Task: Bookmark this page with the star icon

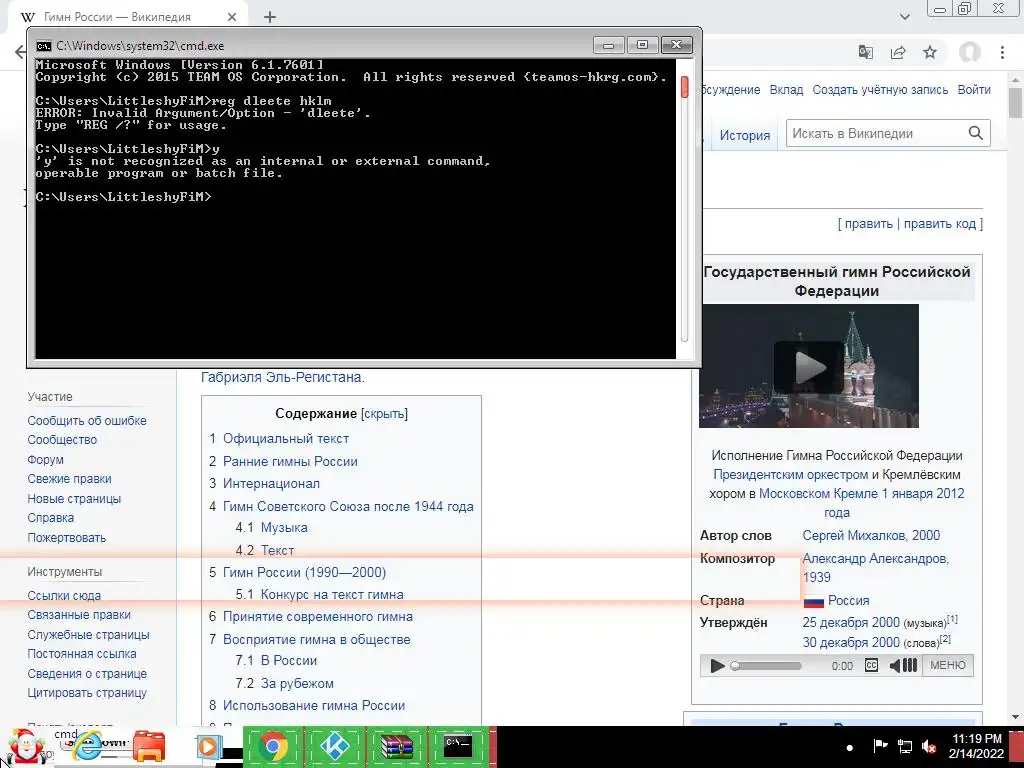Action: pyautogui.click(x=930, y=52)
